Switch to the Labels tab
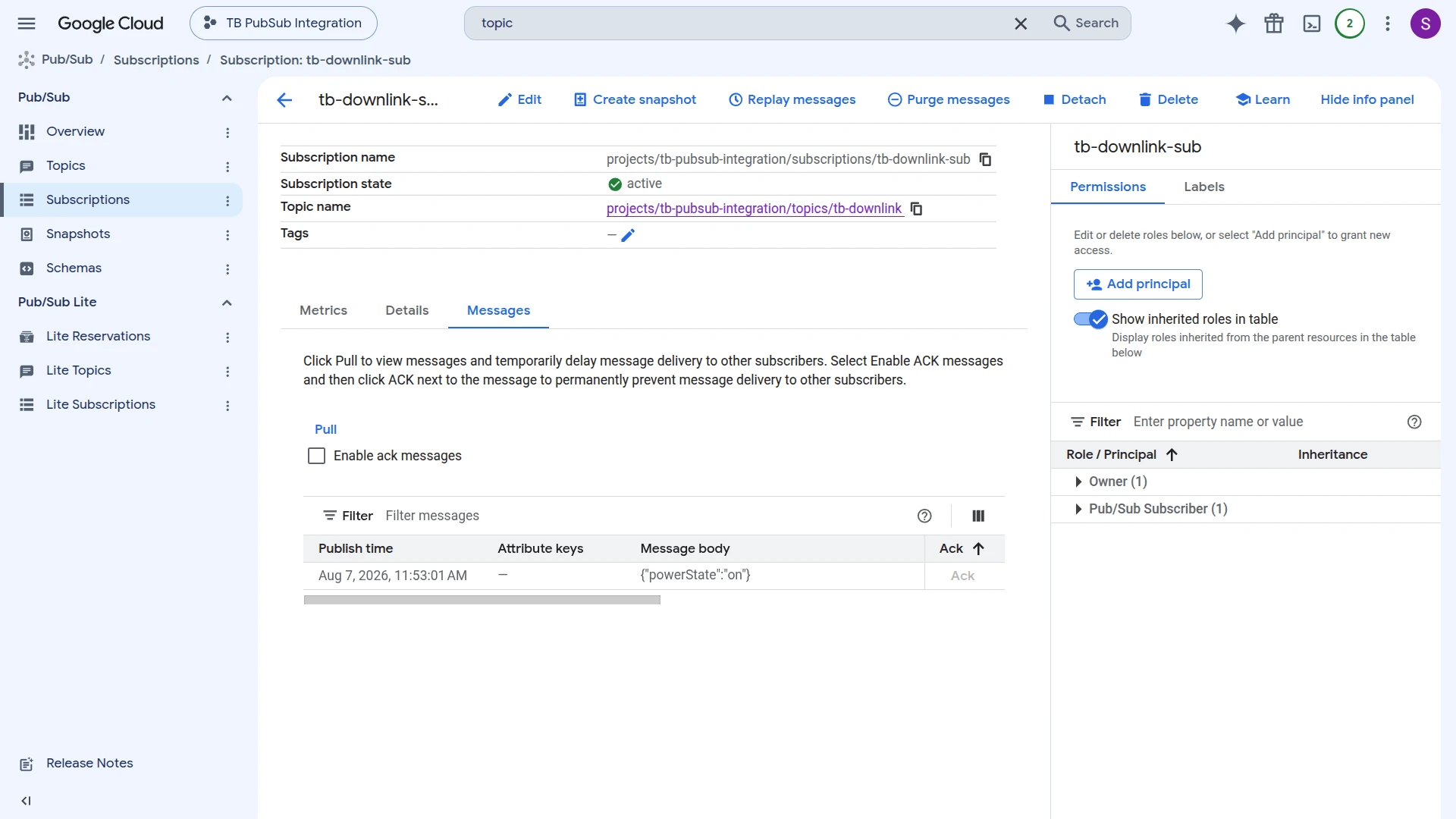This screenshot has height=819, width=1456. (1204, 187)
